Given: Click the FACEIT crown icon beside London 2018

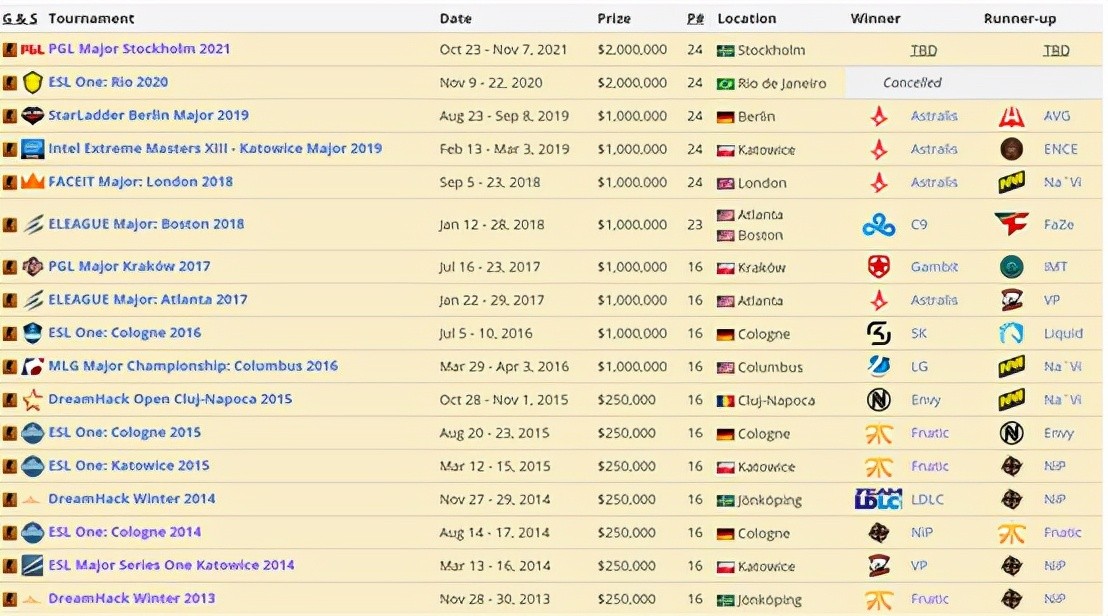Looking at the screenshot, I should click(x=33, y=182).
